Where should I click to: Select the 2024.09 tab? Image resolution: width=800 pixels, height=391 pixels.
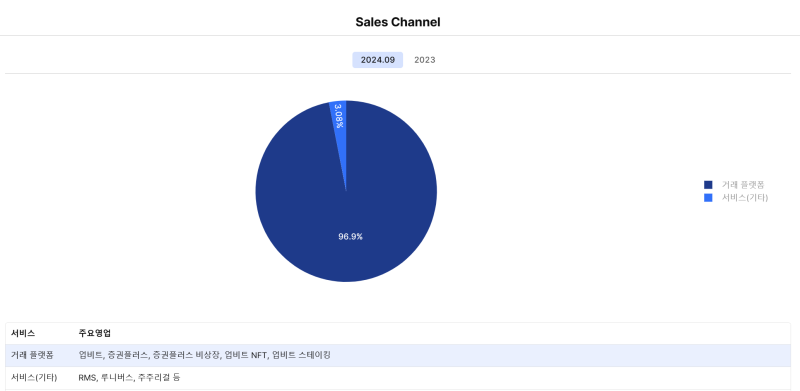[x=378, y=60]
